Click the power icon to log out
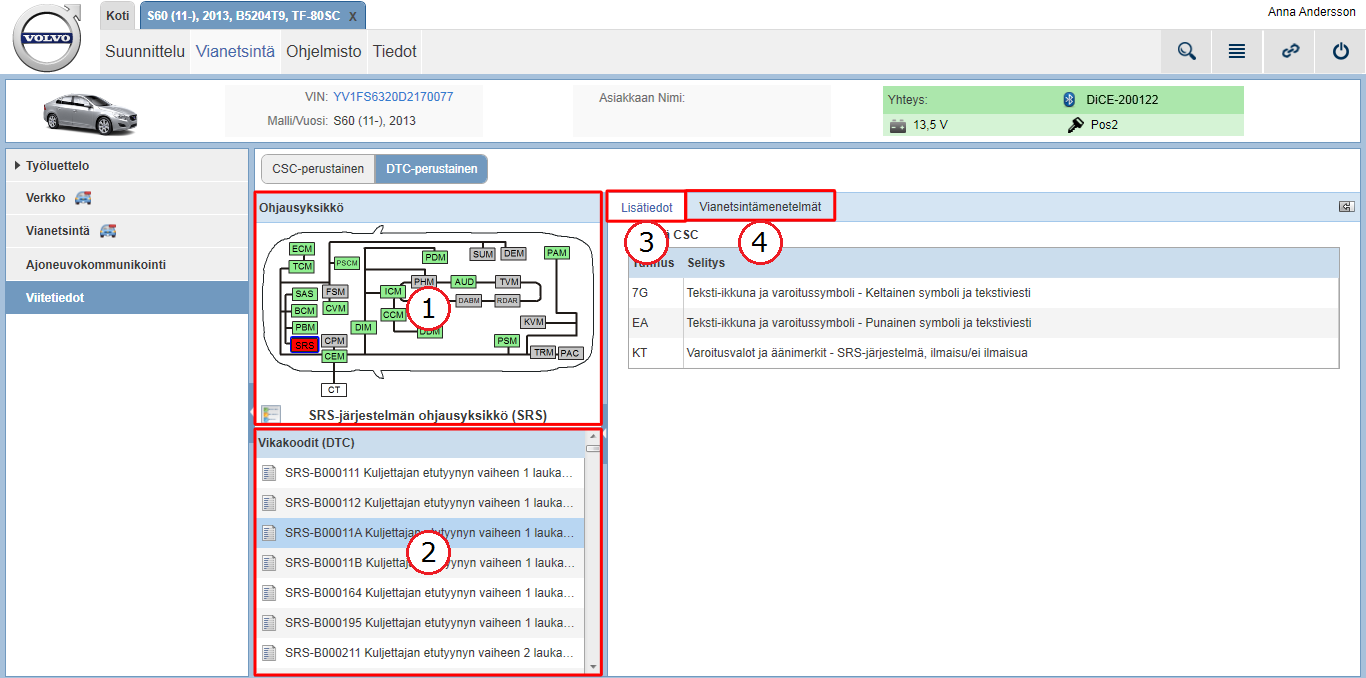This screenshot has width=1366, height=678. coord(1341,52)
